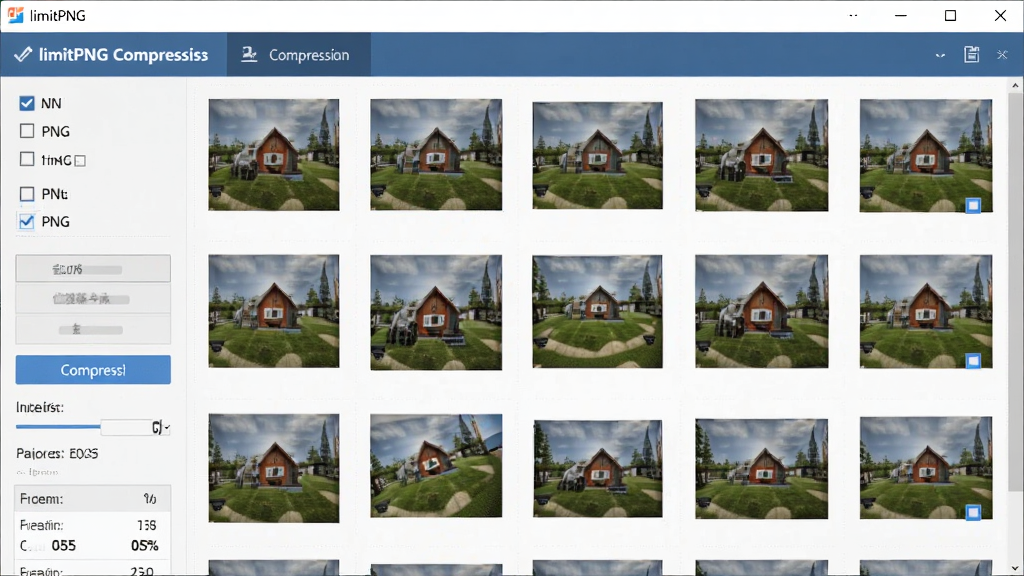Uncheck the NN checkbox
The width and height of the screenshot is (1024, 576).
point(27,103)
